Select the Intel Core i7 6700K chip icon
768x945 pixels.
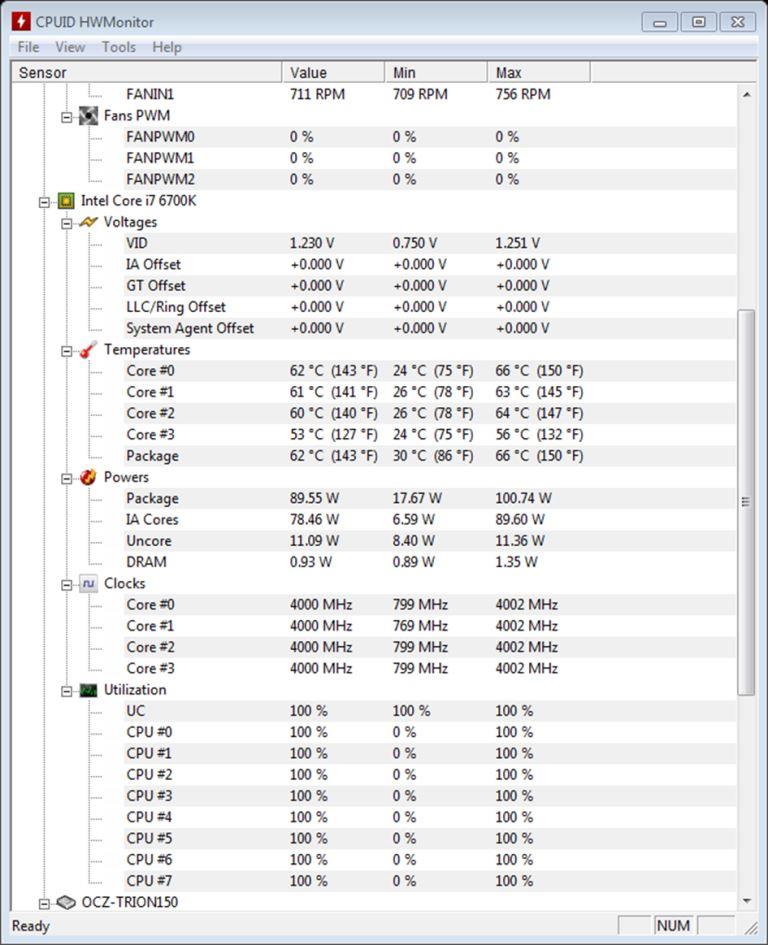coord(66,201)
